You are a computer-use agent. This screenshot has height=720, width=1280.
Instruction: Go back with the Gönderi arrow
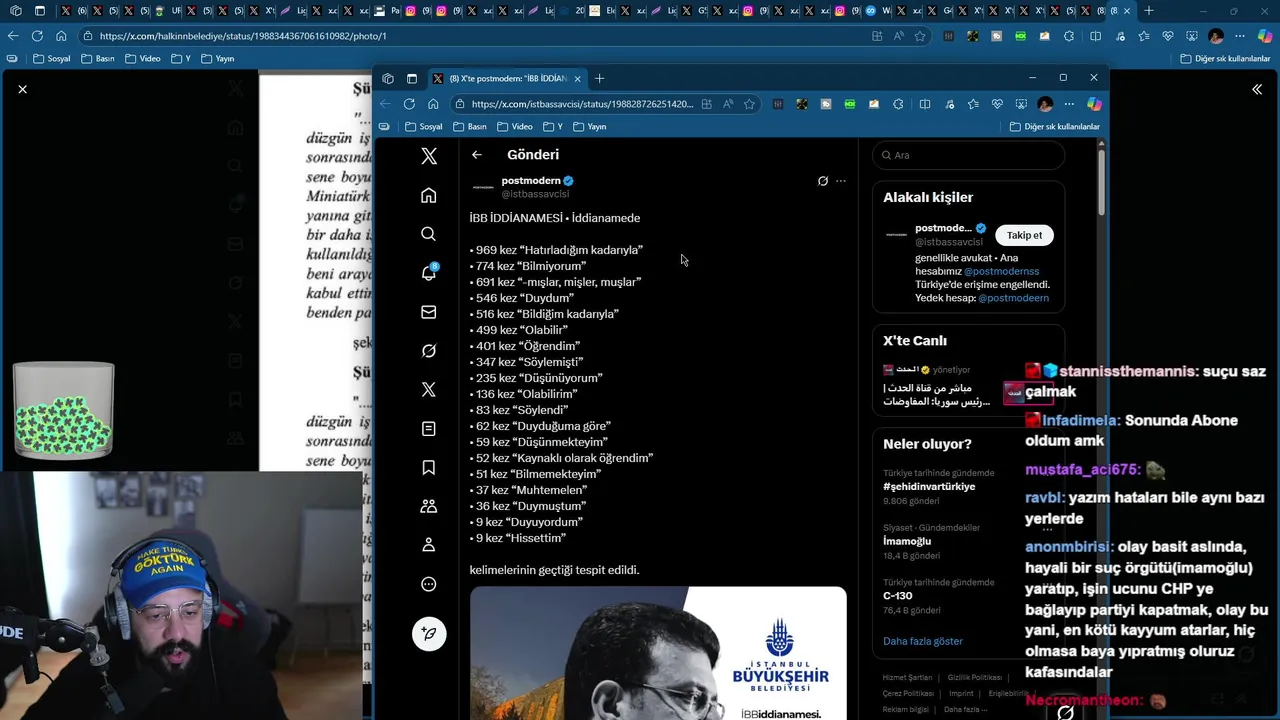pyautogui.click(x=477, y=155)
